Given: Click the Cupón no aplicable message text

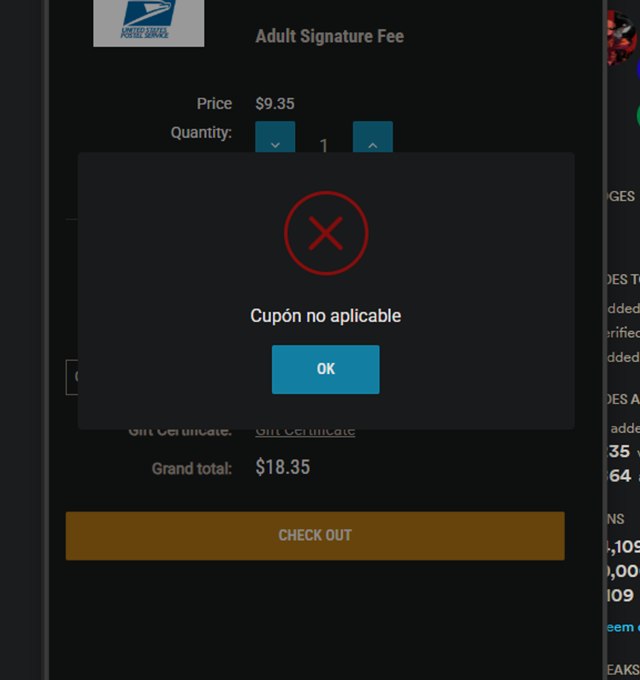Looking at the screenshot, I should tap(326, 316).
